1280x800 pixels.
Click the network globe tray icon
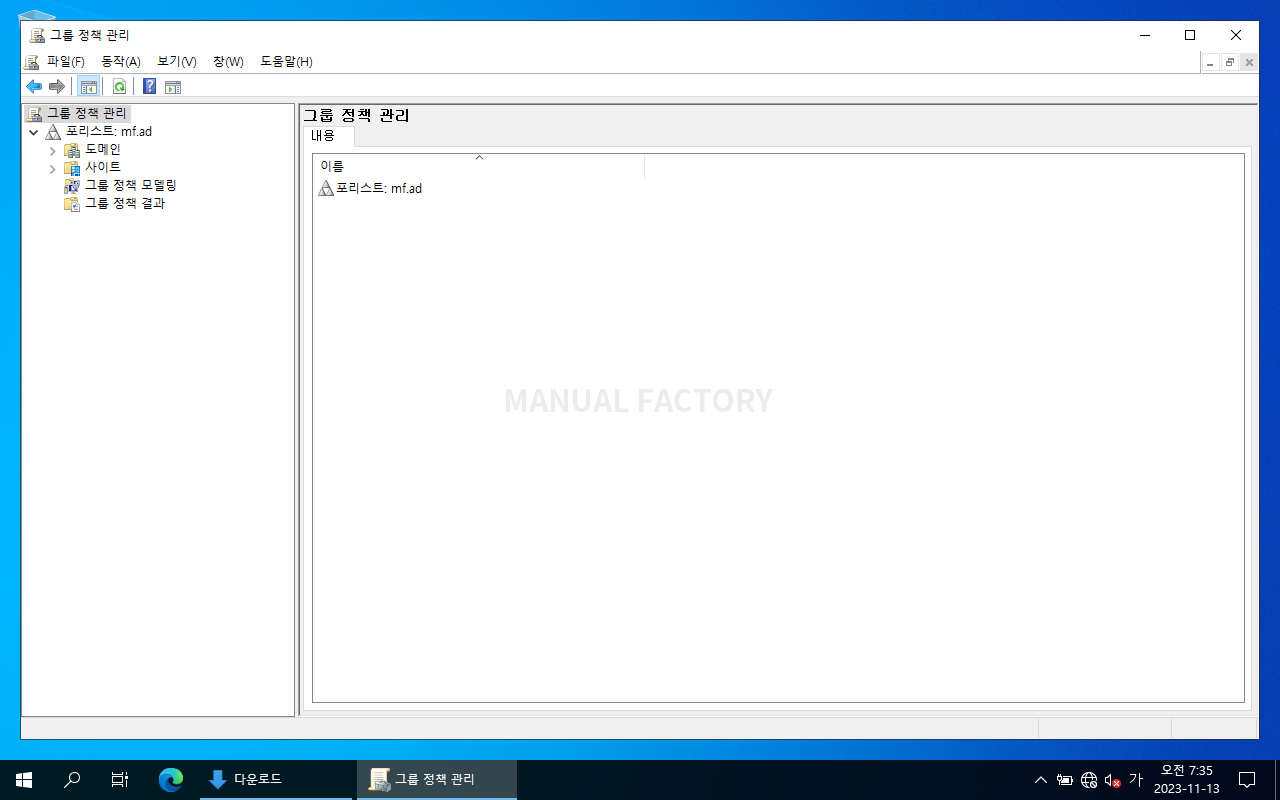(x=1089, y=780)
